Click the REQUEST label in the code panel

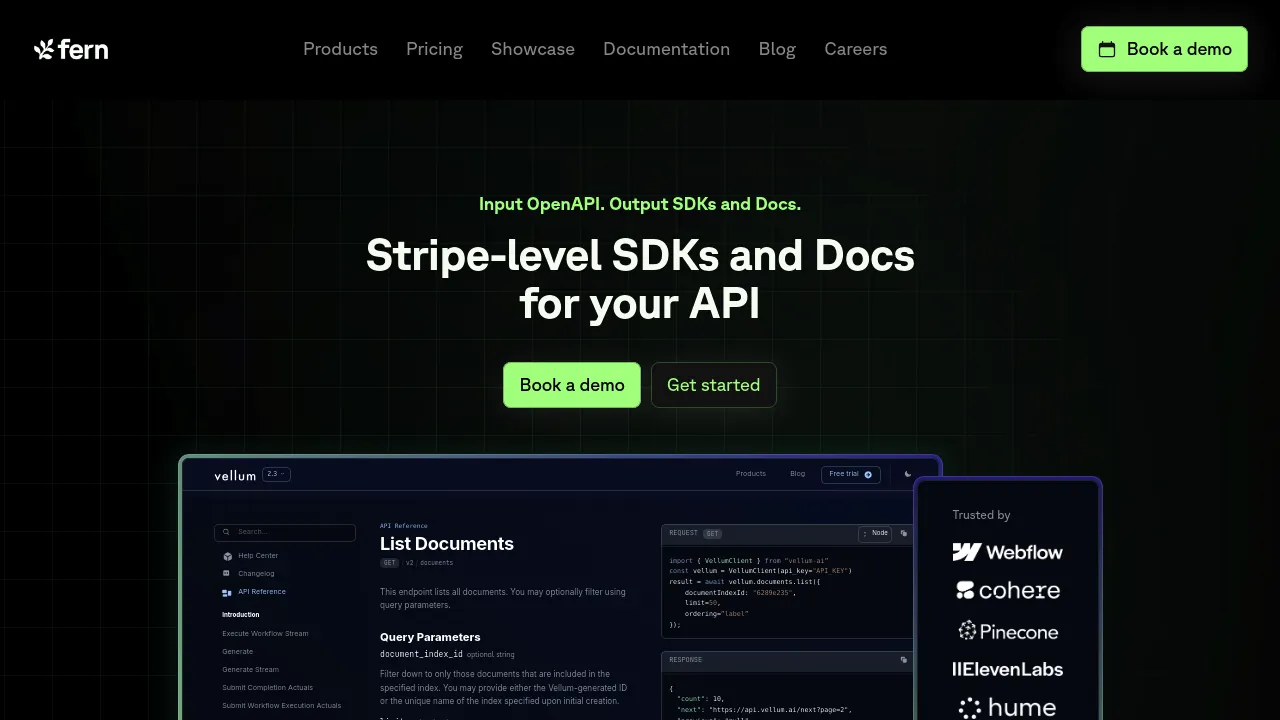[683, 534]
